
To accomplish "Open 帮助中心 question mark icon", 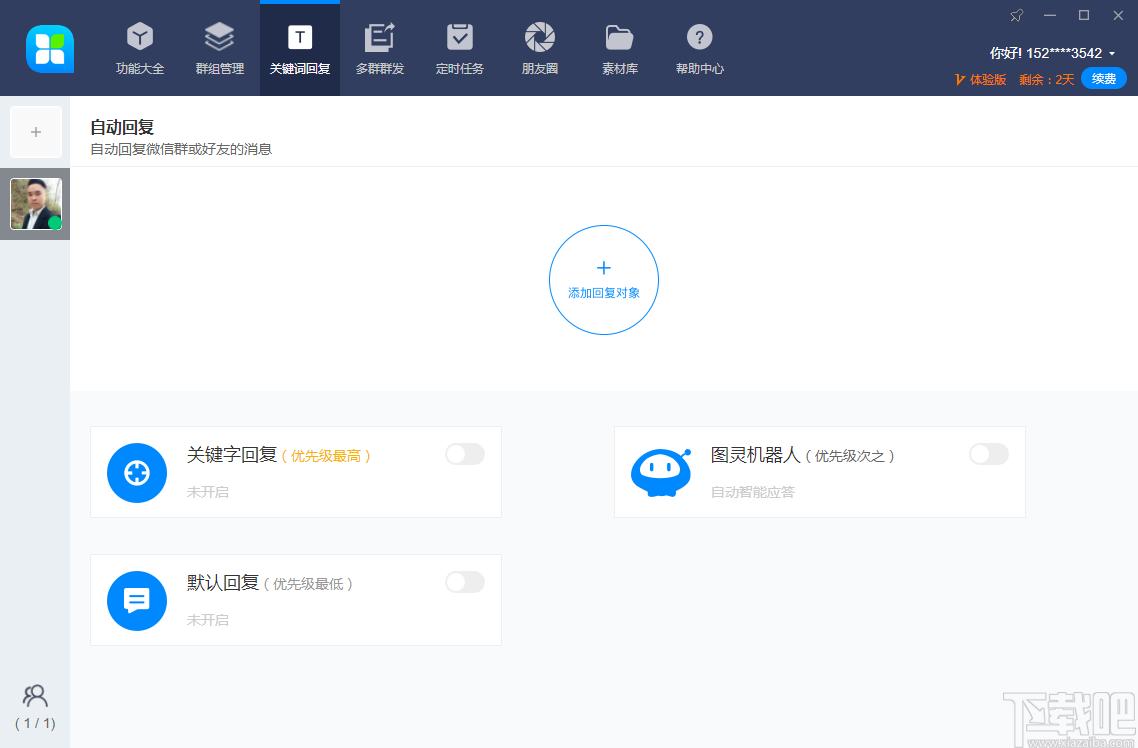I will pyautogui.click(x=700, y=37).
